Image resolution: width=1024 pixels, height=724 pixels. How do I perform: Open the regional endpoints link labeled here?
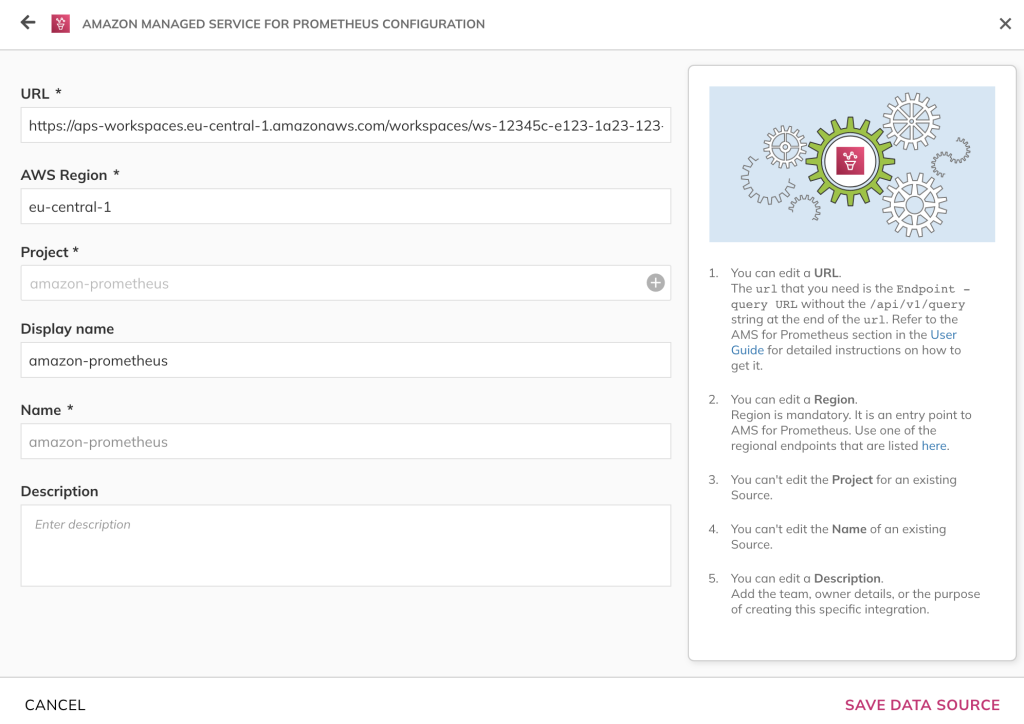(x=934, y=445)
